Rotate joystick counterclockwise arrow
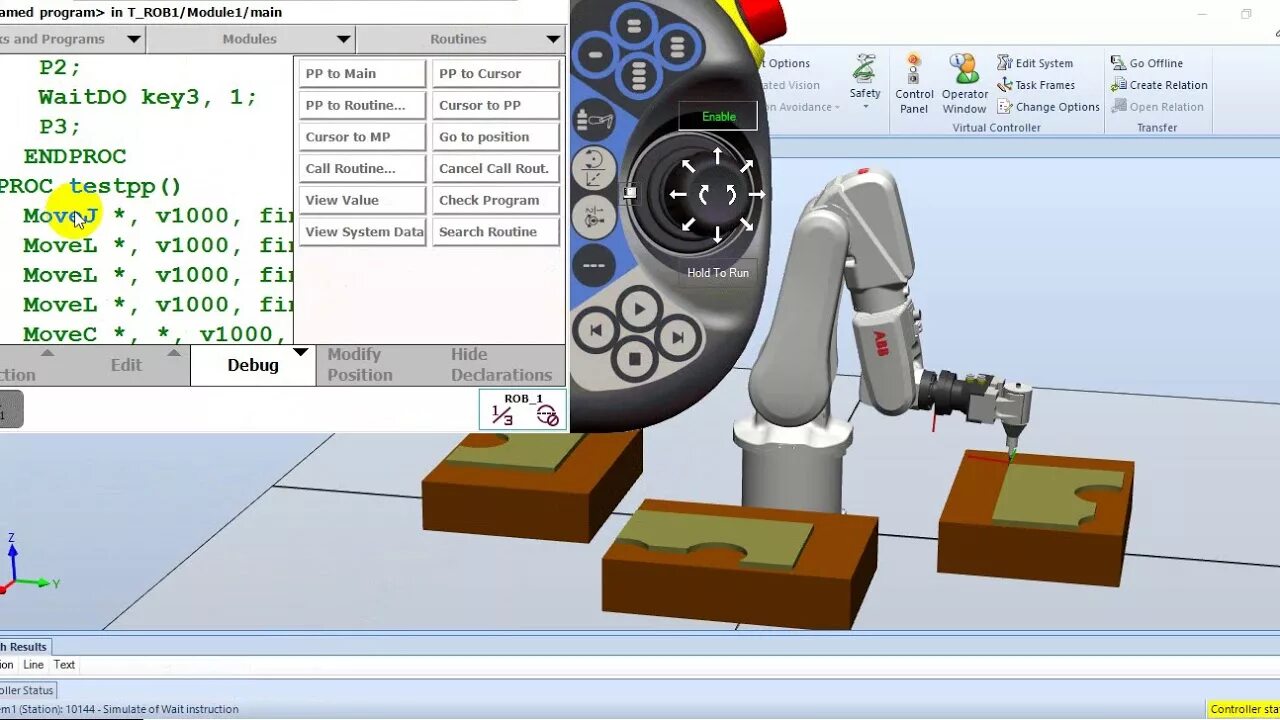The image size is (1280, 720). pos(704,195)
